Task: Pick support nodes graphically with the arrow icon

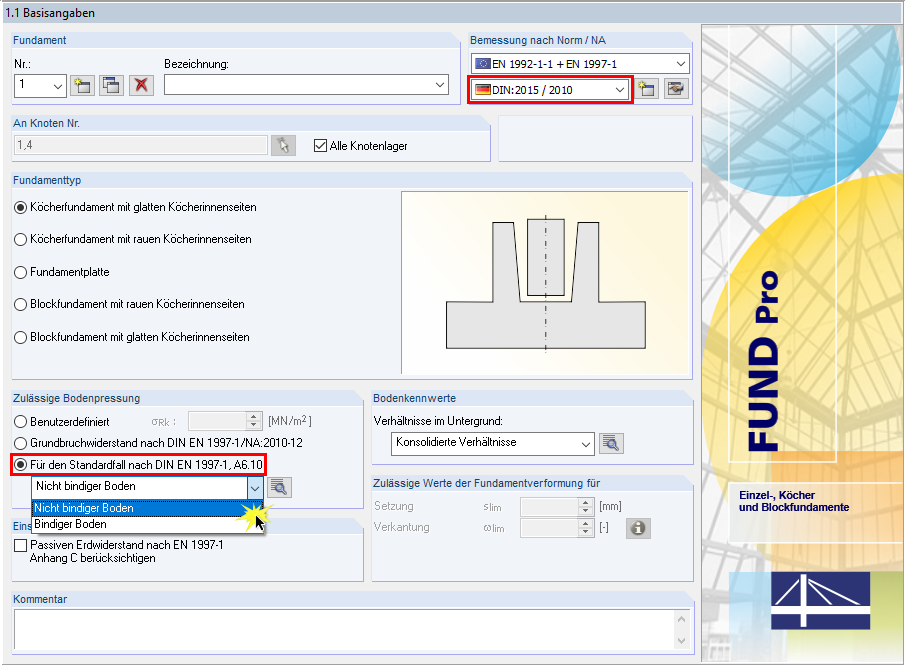Action: pos(283,145)
